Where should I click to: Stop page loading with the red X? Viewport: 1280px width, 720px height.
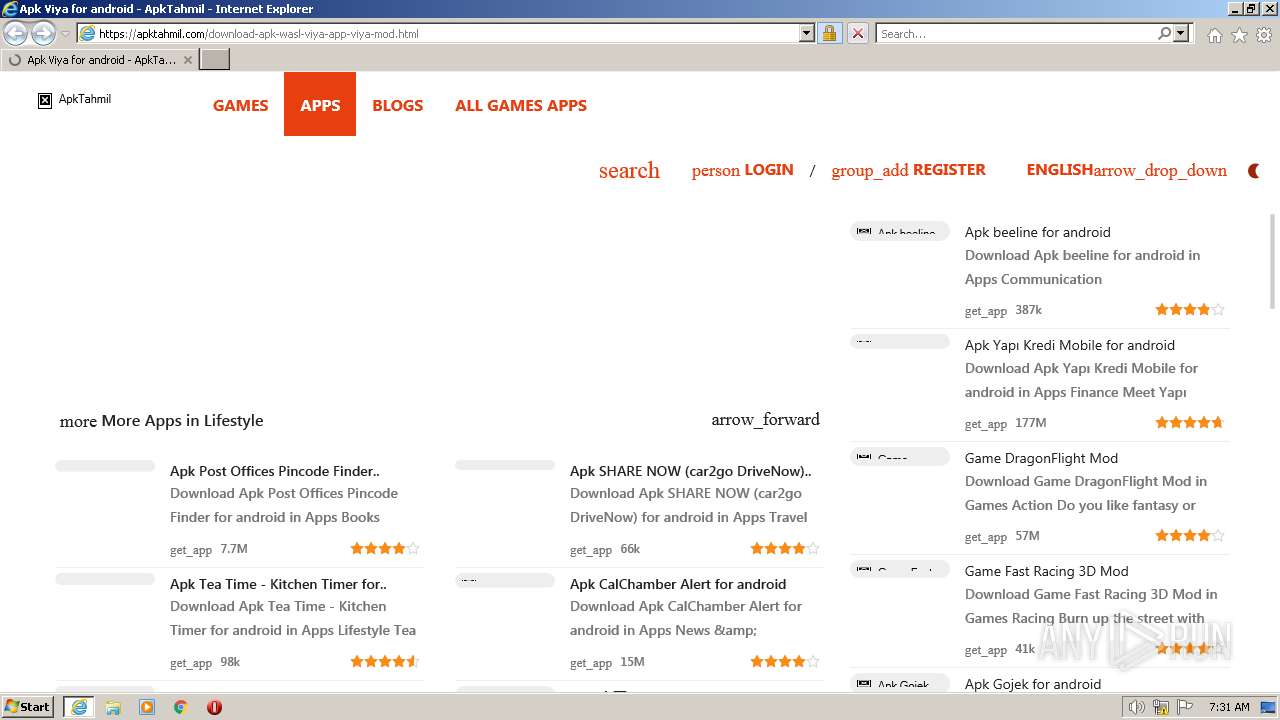coord(857,33)
